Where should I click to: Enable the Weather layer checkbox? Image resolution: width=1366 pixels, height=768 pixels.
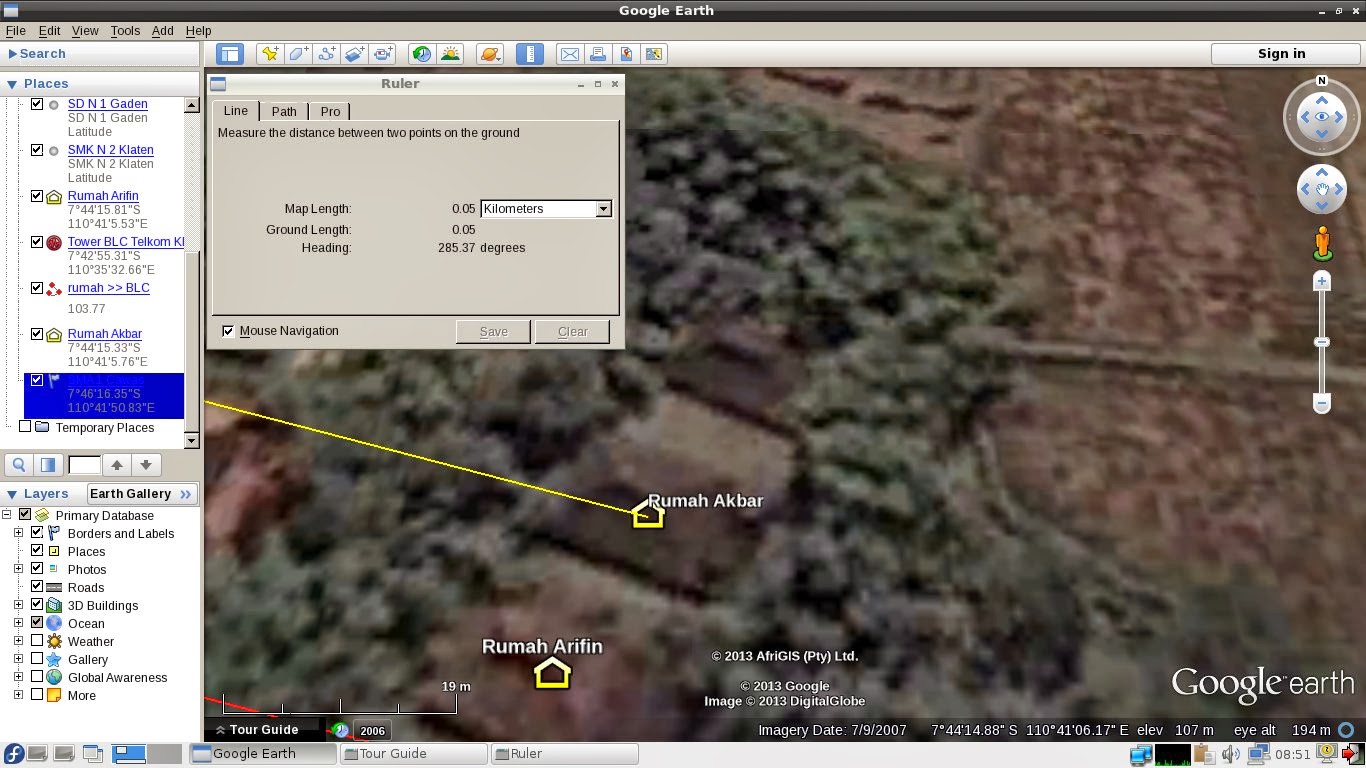(x=37, y=641)
